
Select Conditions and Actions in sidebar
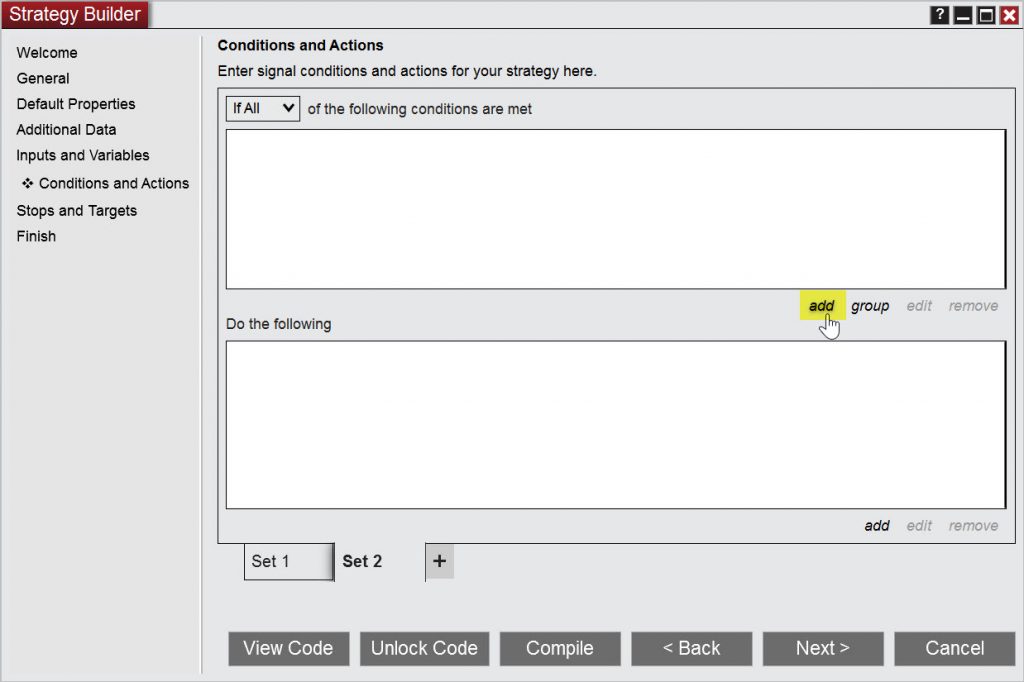(114, 184)
